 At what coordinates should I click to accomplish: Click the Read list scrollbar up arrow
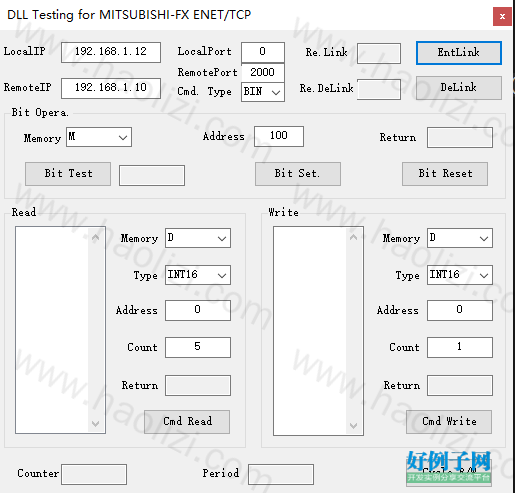(x=95, y=237)
